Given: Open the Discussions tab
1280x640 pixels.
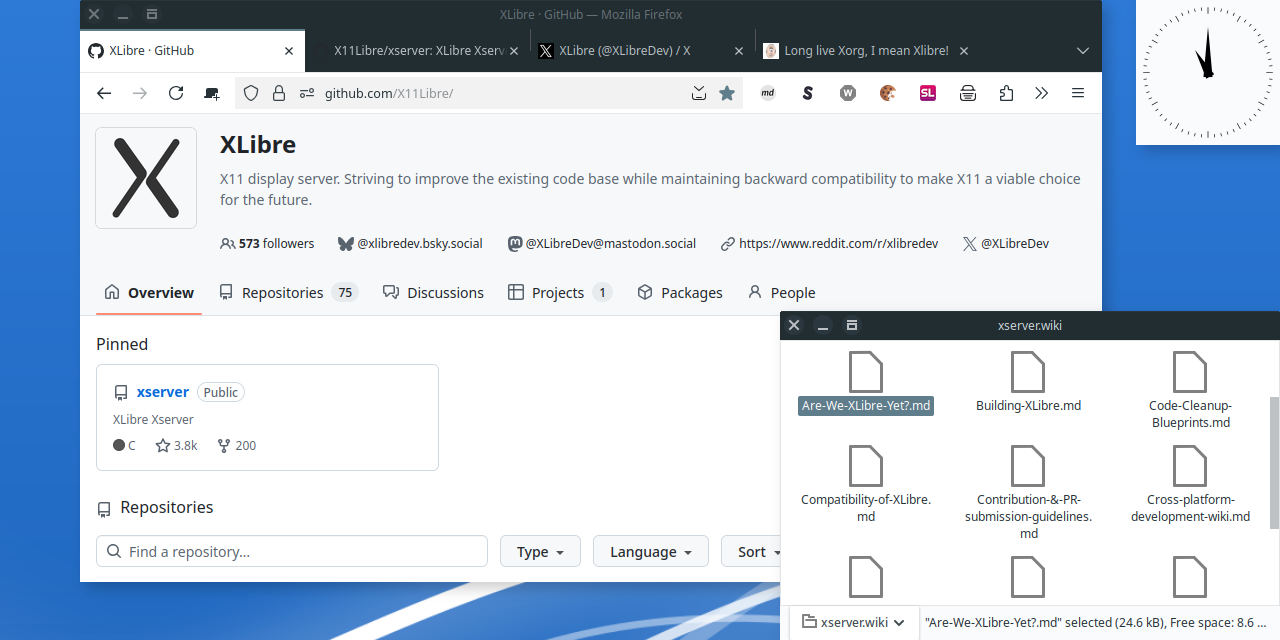Looking at the screenshot, I should tap(434, 293).
